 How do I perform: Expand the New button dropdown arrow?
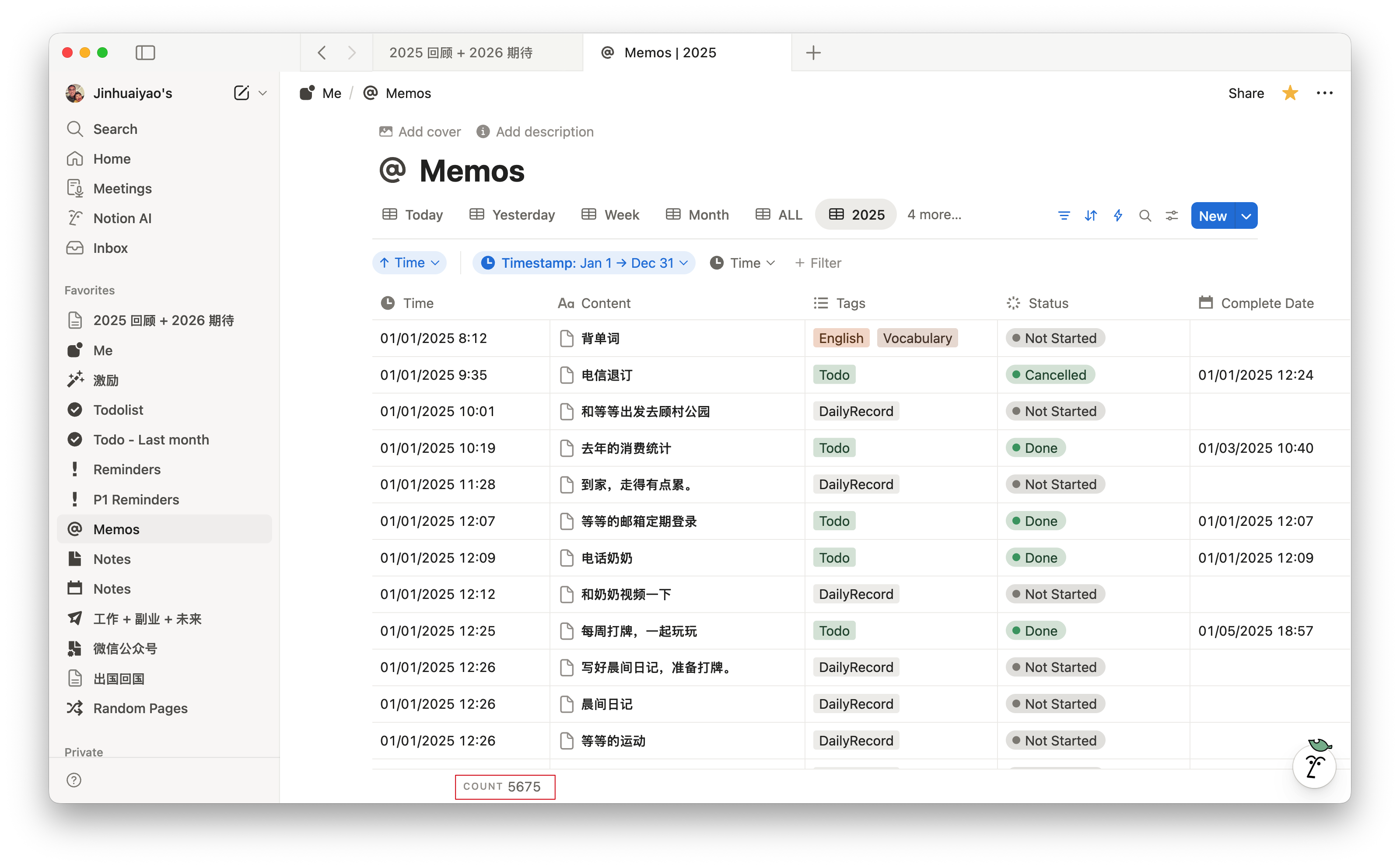pyautogui.click(x=1246, y=216)
